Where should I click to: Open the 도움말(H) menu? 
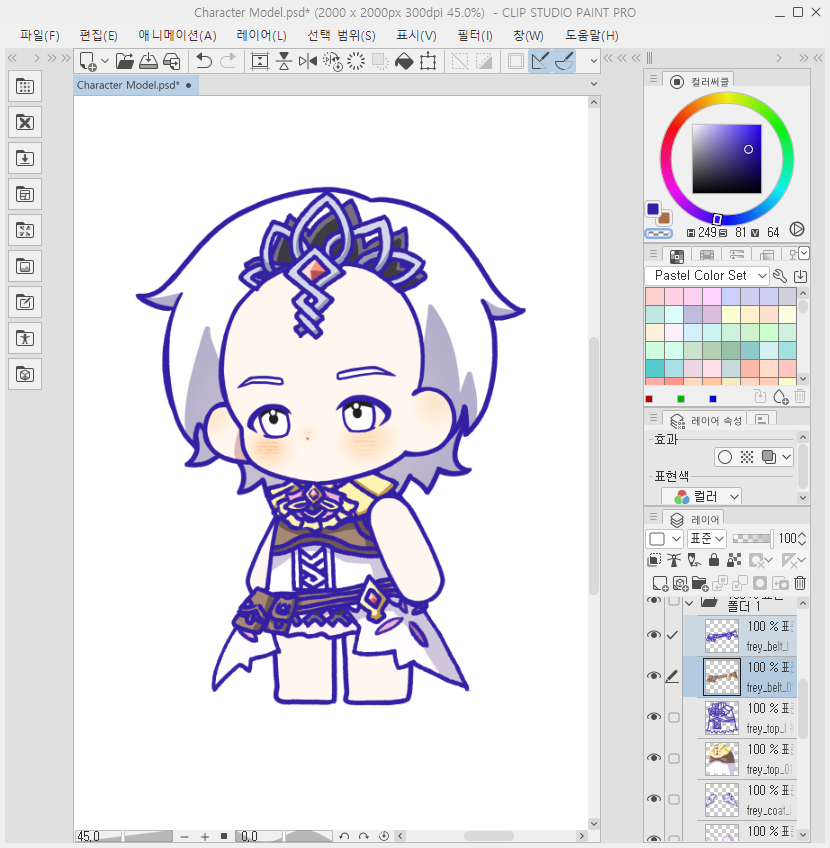point(592,36)
